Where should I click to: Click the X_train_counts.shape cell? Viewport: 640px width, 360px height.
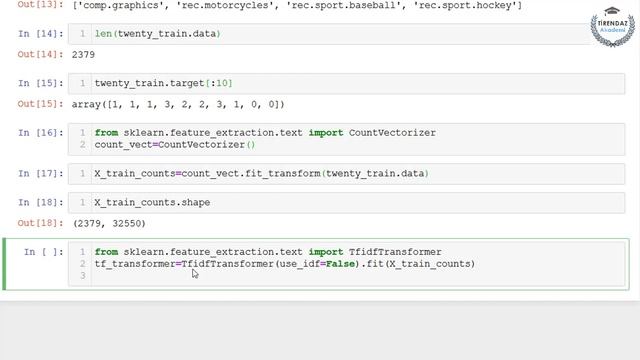[346, 202]
